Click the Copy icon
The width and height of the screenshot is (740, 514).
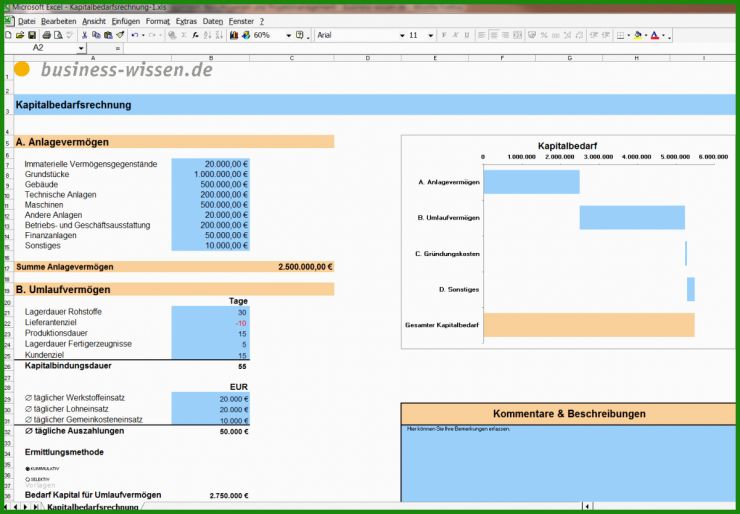pos(96,35)
